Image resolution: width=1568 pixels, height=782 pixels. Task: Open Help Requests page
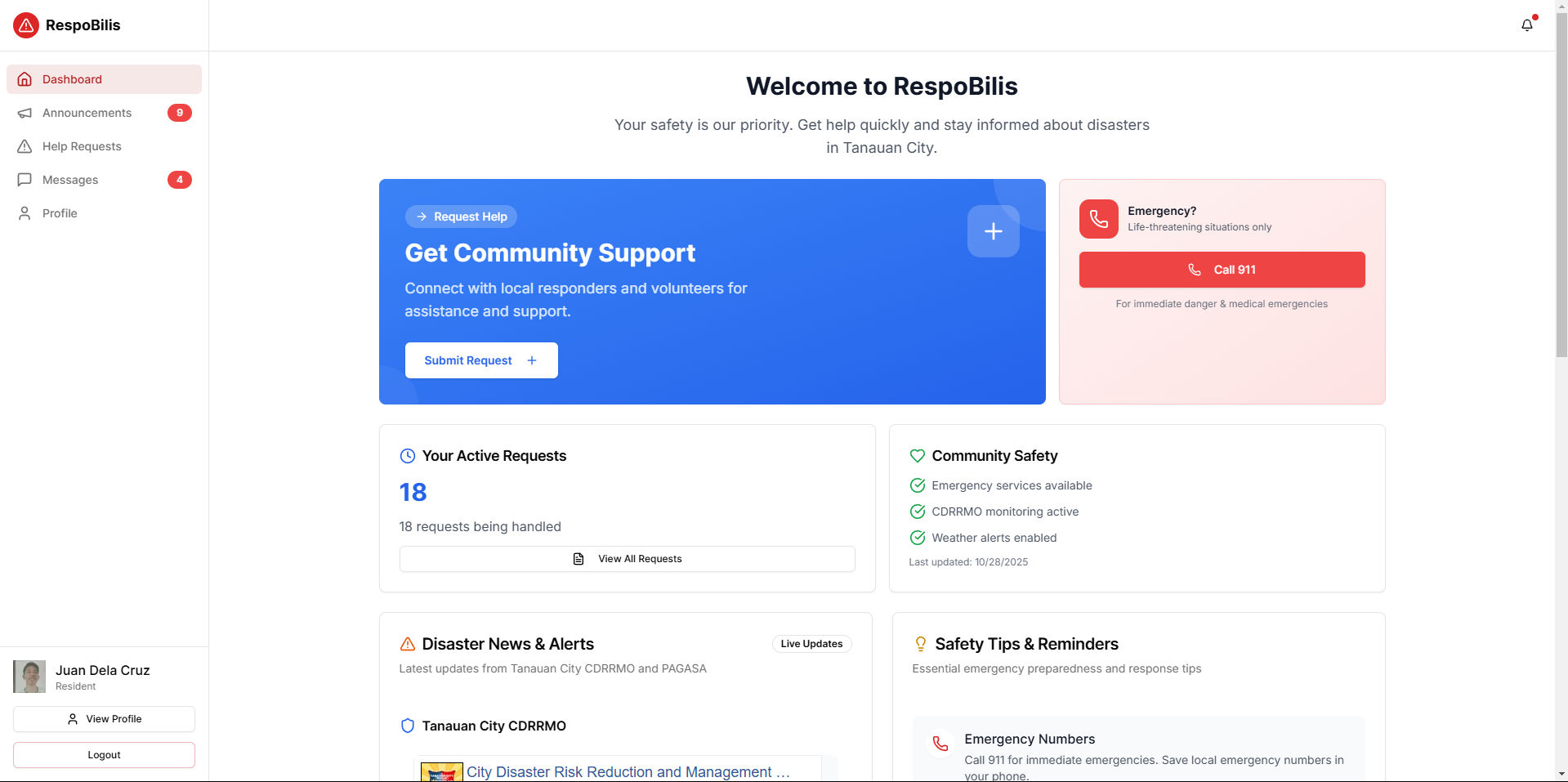[x=104, y=146]
